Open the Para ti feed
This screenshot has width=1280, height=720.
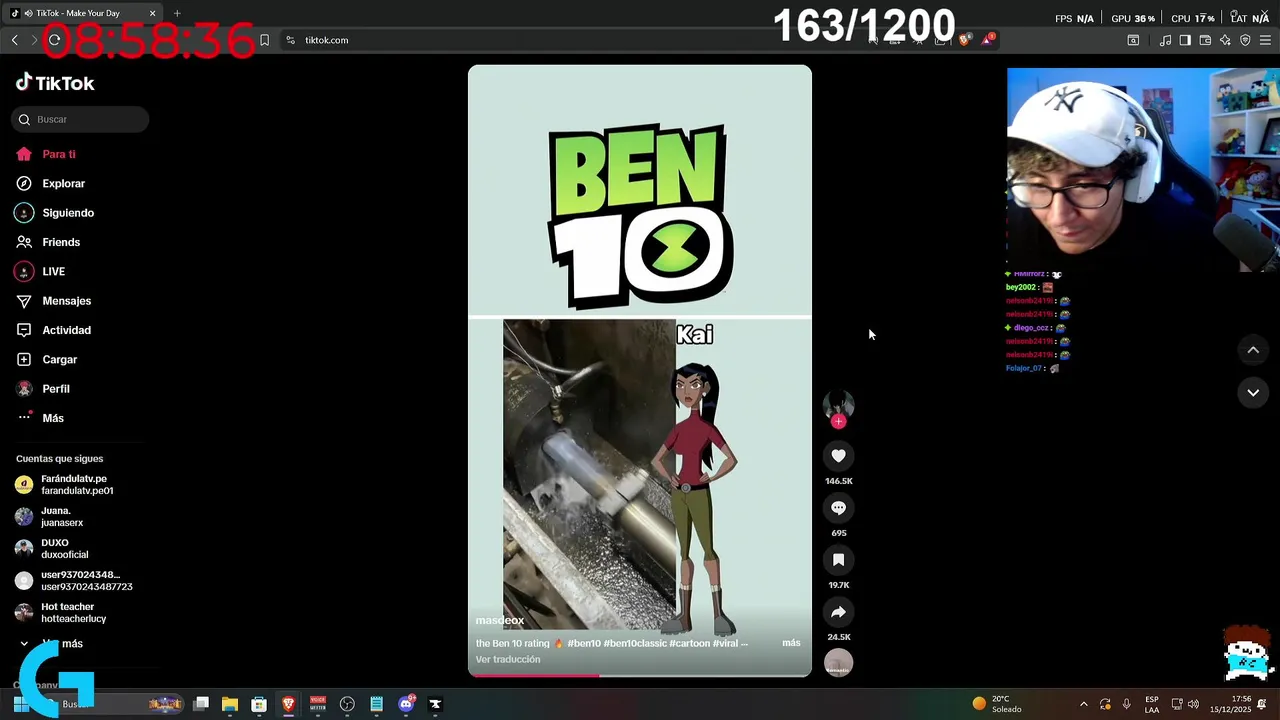coord(46,154)
